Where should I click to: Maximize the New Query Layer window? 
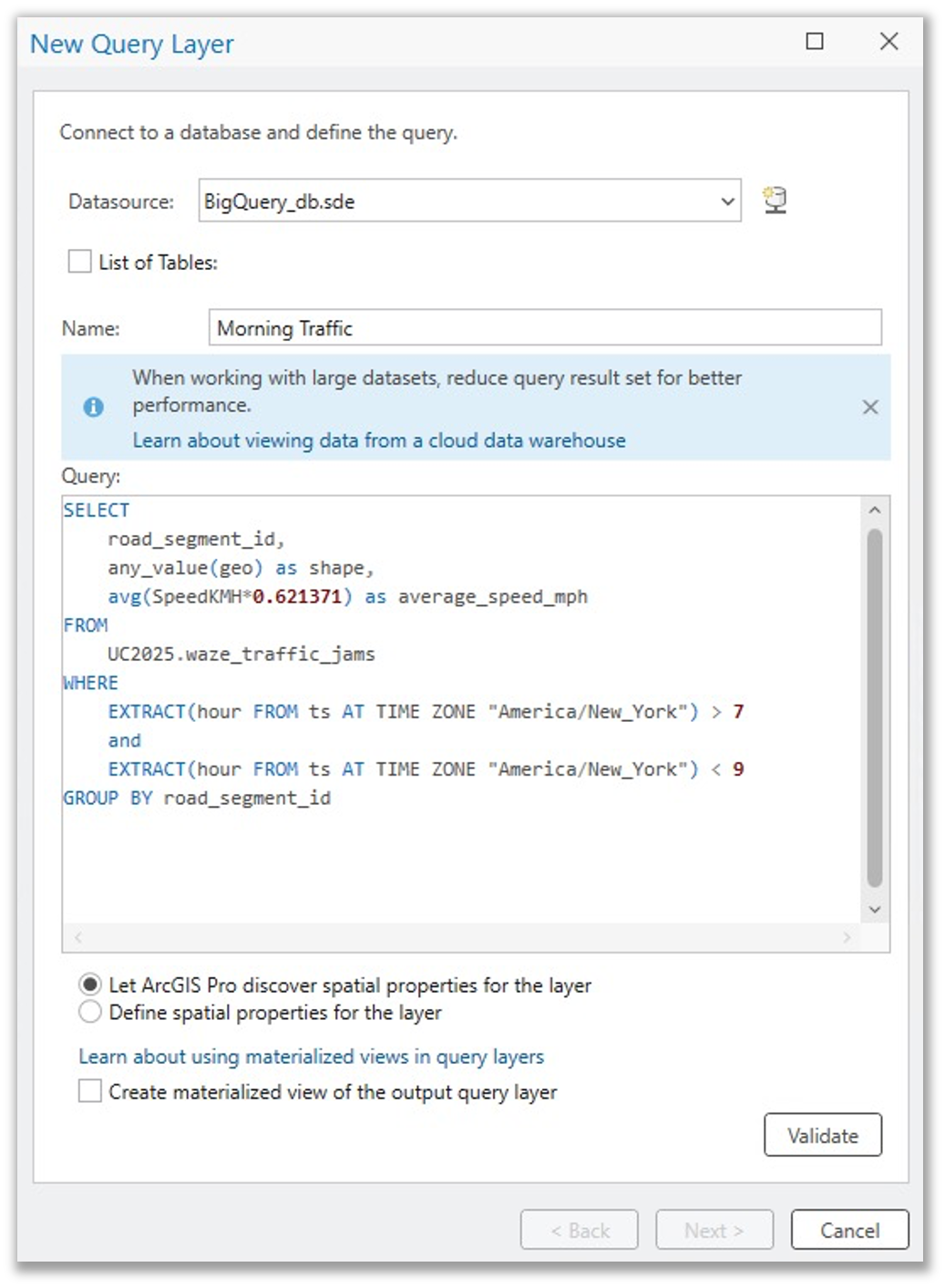[x=815, y=41]
